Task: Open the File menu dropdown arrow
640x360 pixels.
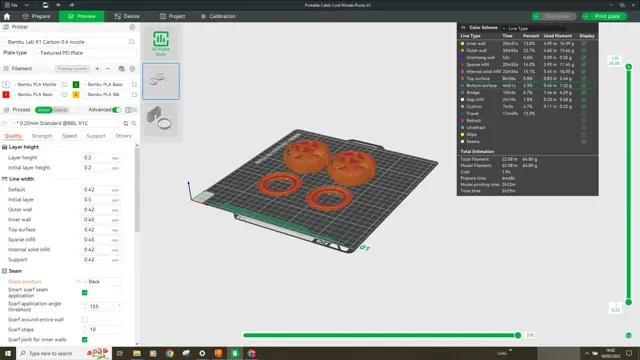Action: click(27, 5)
